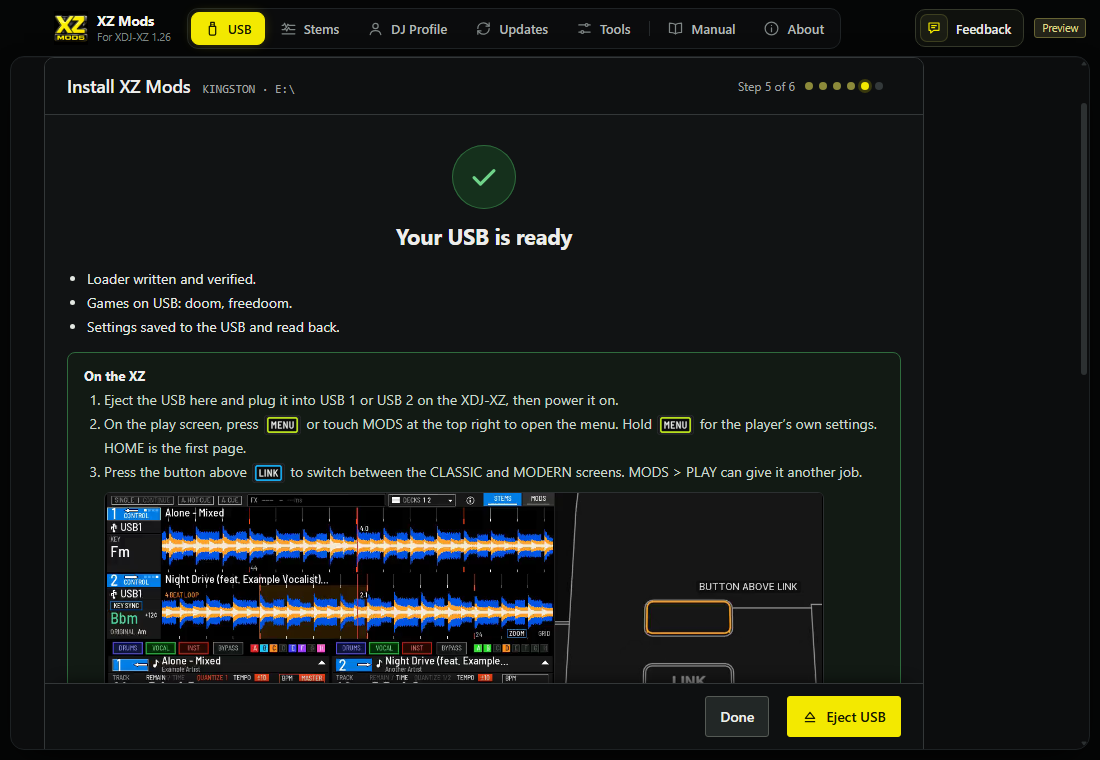
Task: Click the Done button
Action: click(x=737, y=716)
